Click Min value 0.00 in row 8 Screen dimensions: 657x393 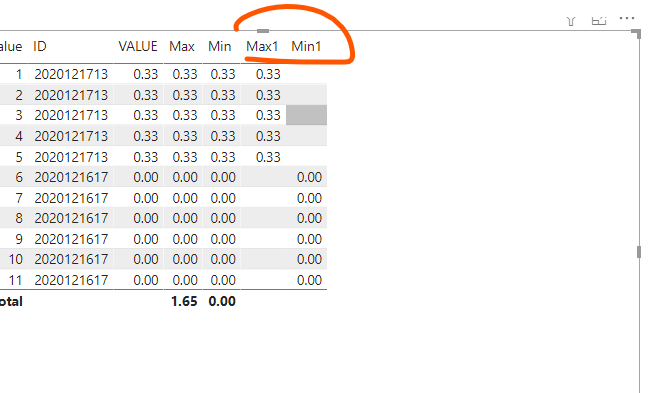[223, 218]
